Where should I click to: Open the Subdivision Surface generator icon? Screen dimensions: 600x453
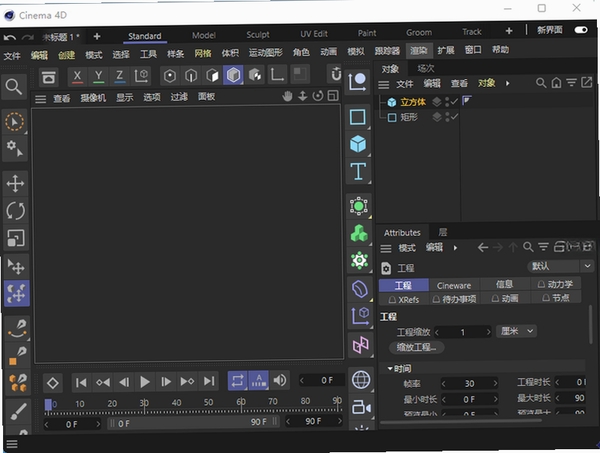pyautogui.click(x=359, y=206)
